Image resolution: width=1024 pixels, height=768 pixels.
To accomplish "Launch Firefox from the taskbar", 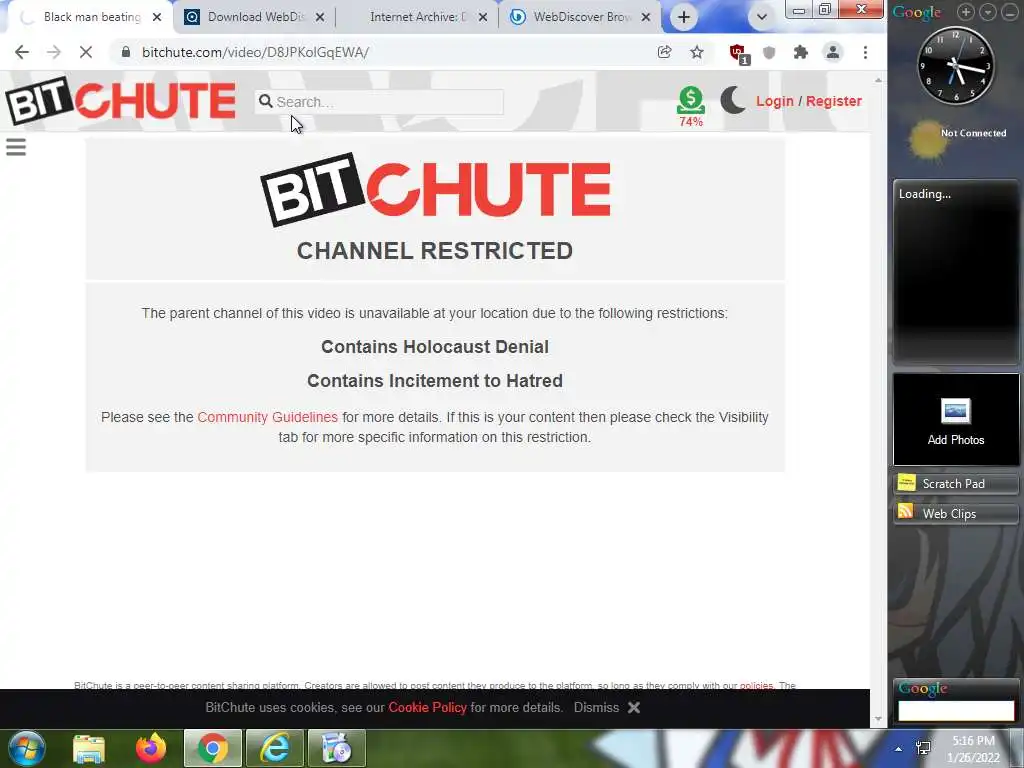I will (151, 748).
